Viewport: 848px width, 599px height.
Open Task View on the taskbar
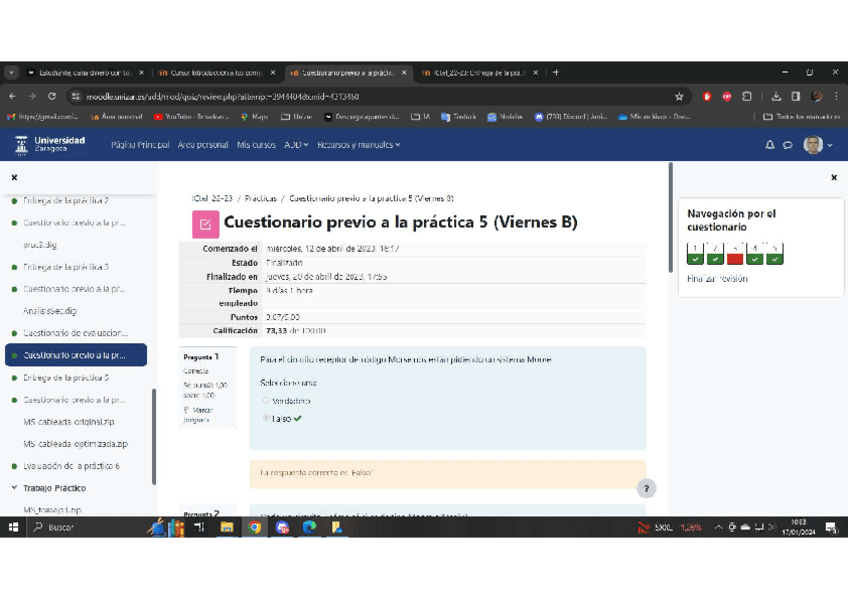pos(199,527)
